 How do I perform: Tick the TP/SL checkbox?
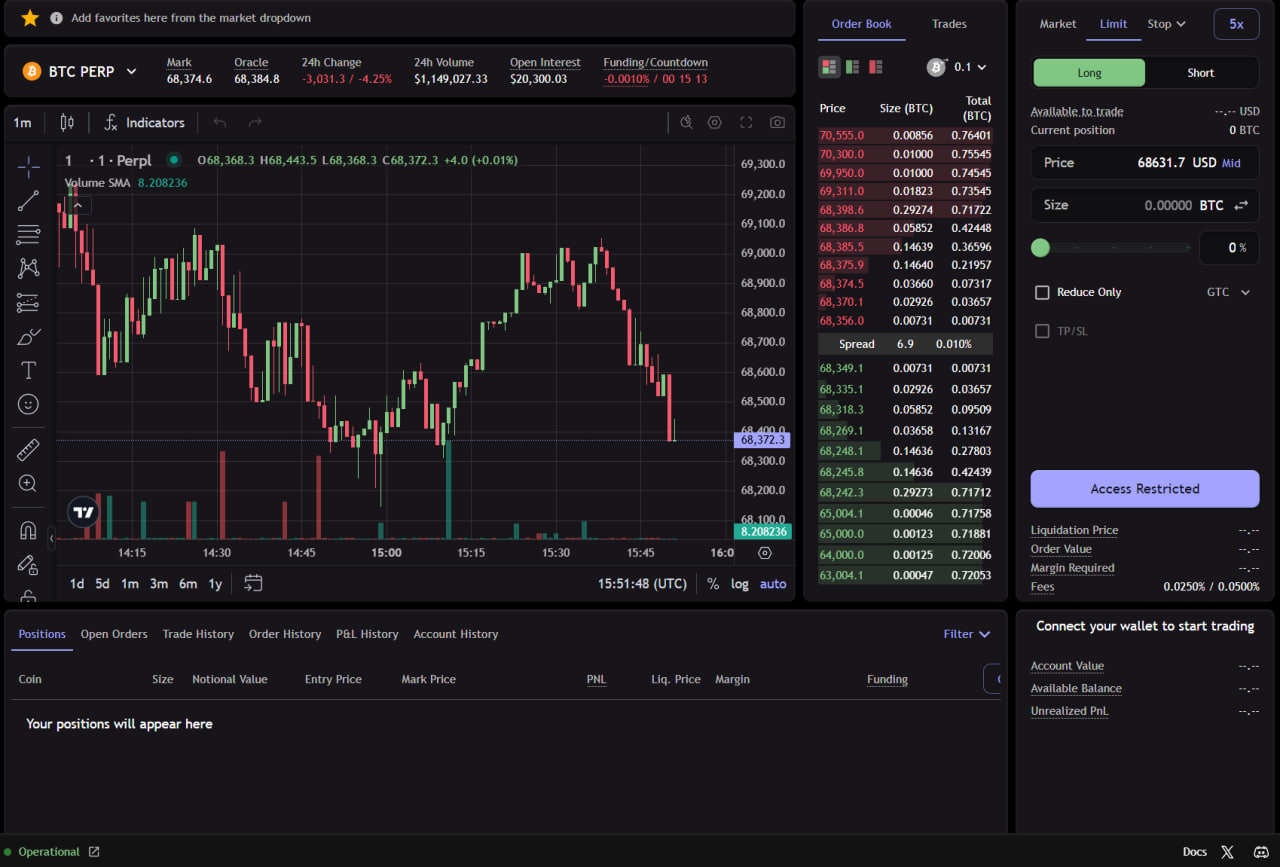click(x=1042, y=331)
